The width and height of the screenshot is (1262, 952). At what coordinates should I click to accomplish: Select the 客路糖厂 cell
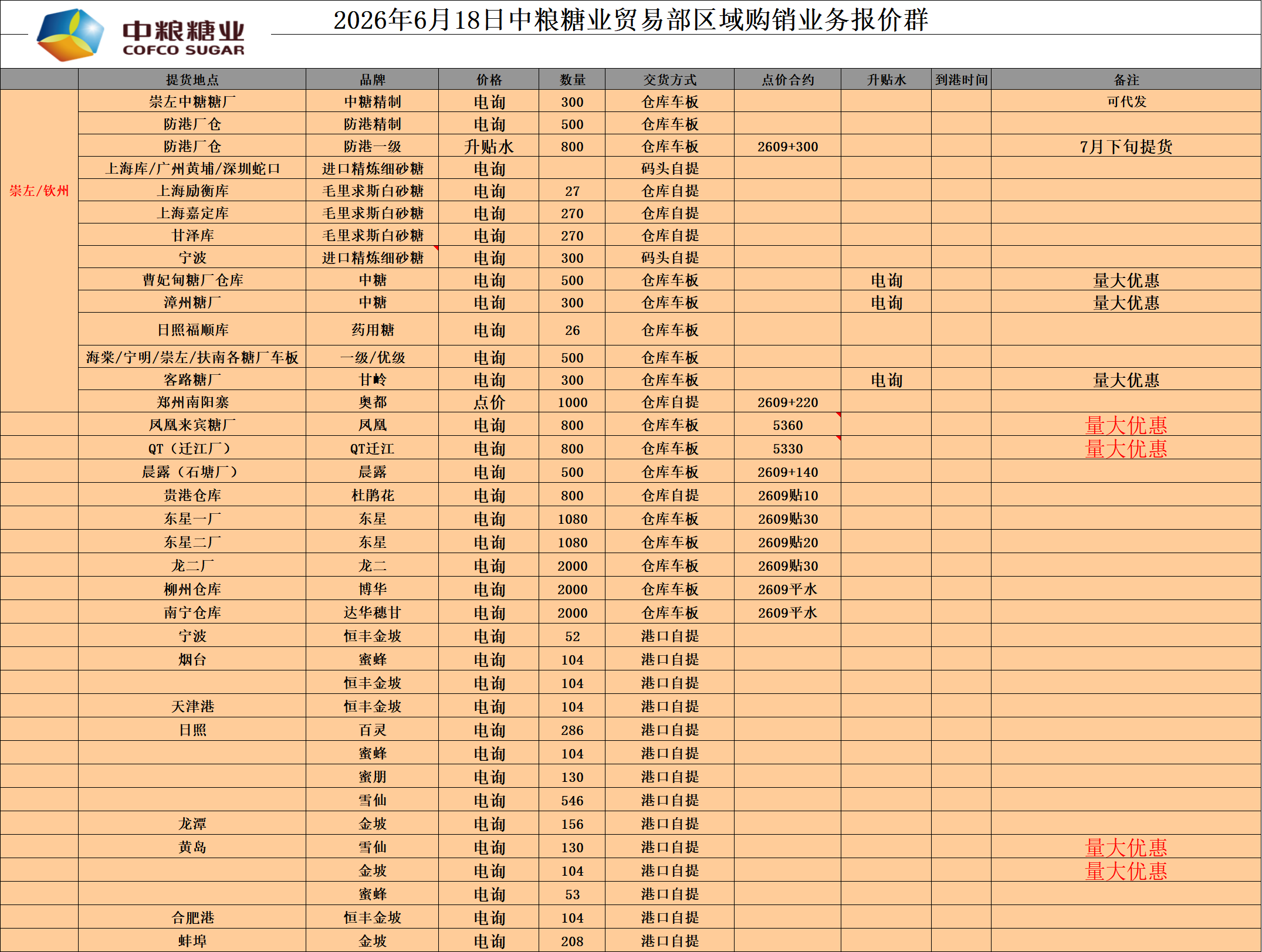pyautogui.click(x=192, y=380)
